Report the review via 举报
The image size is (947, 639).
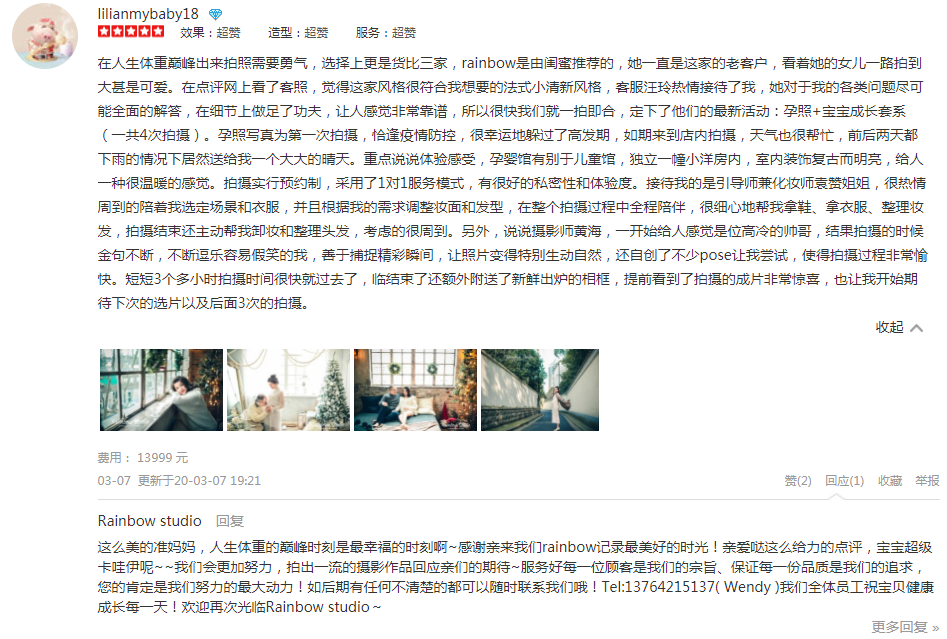(927, 481)
